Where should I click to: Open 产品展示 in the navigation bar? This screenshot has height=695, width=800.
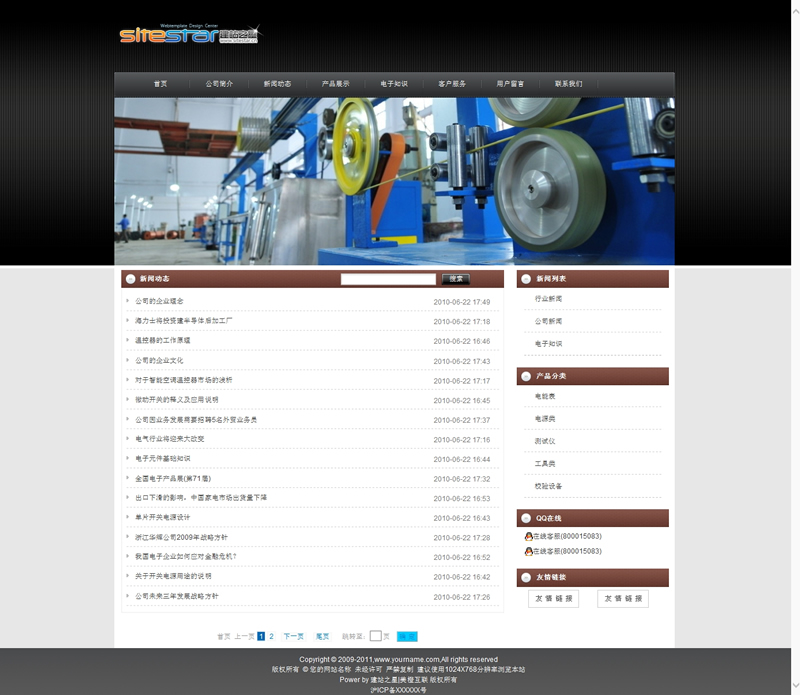pos(335,84)
